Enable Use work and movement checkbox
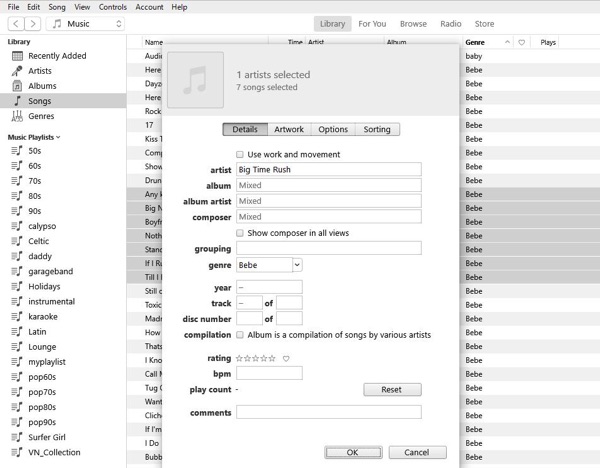Viewport: 600px width, 468px height. tap(240, 154)
